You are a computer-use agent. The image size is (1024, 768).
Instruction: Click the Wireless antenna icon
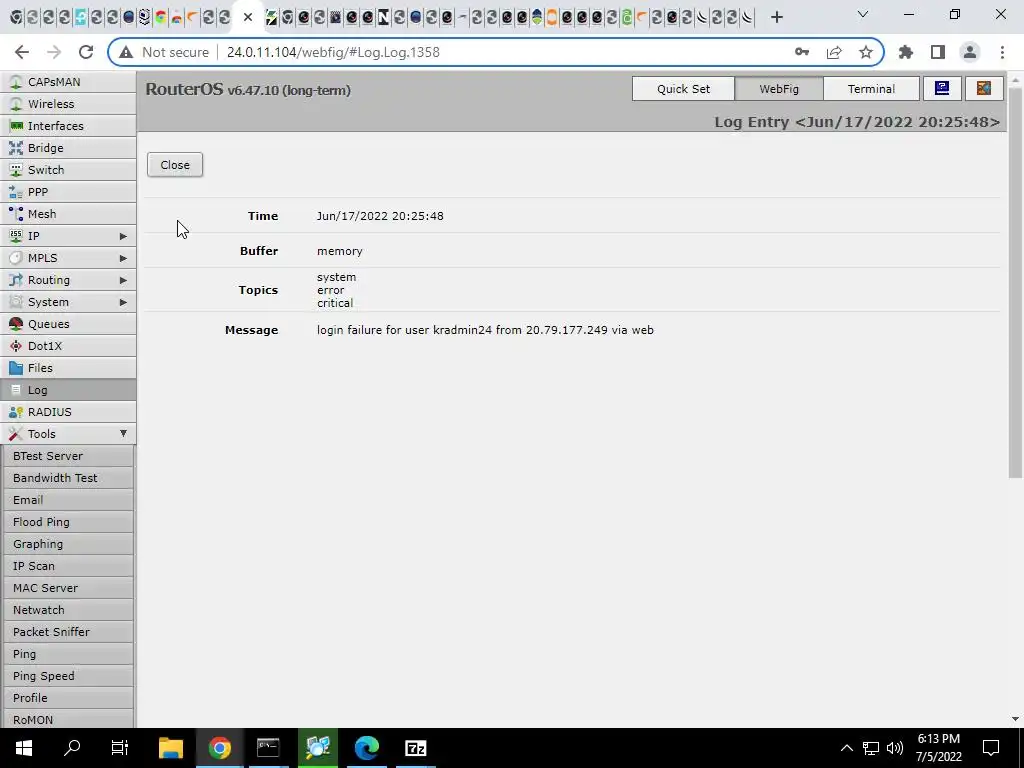click(16, 104)
